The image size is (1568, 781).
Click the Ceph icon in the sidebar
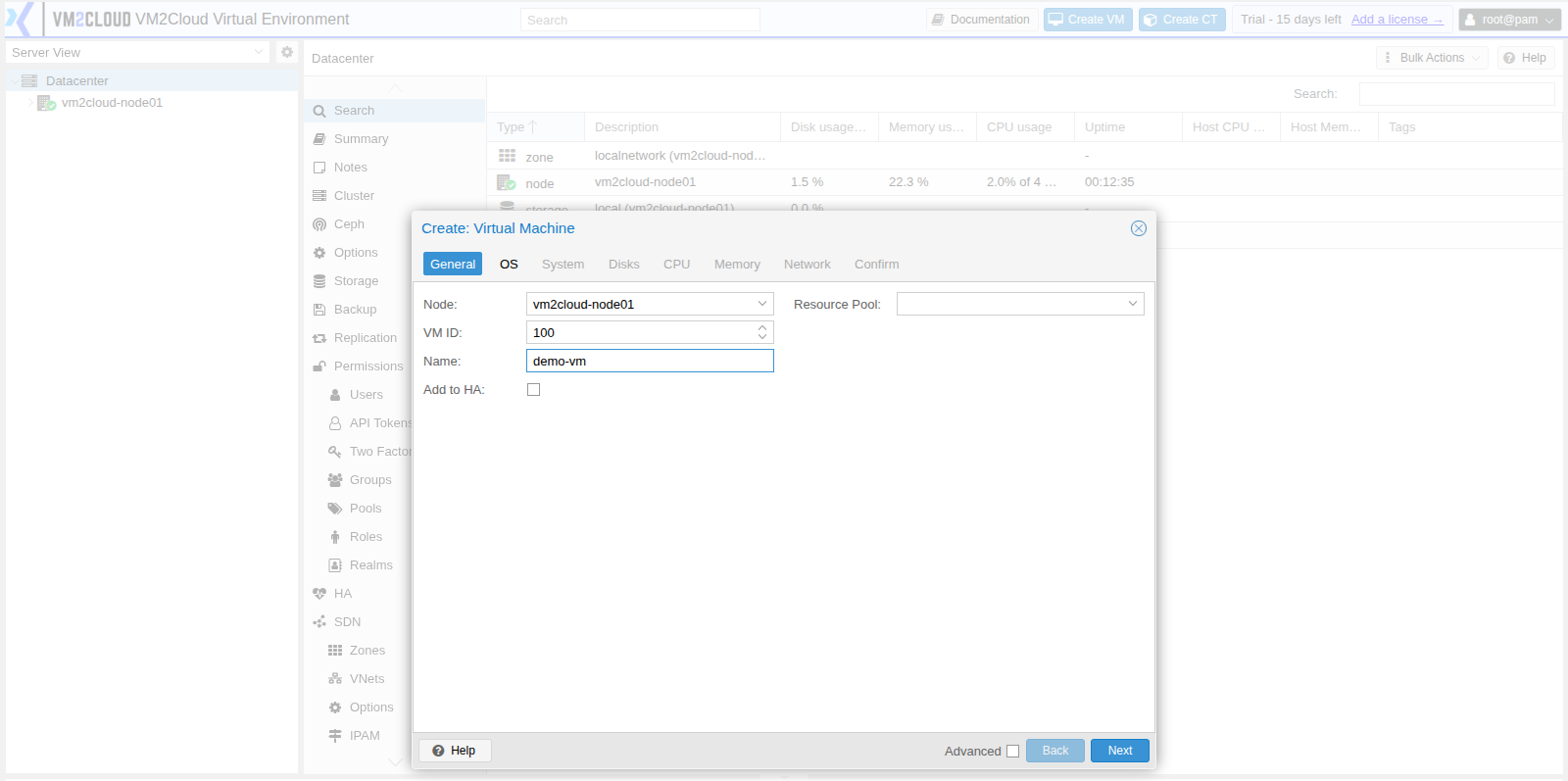(x=319, y=224)
